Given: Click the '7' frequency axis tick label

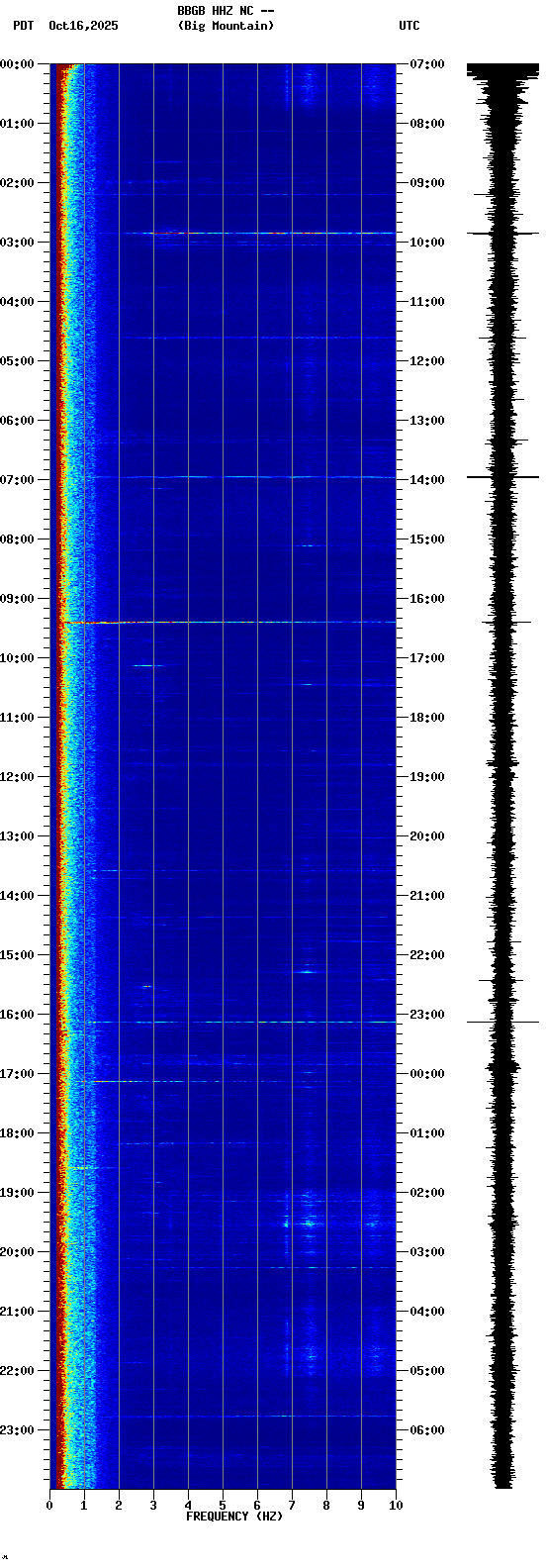Looking at the screenshot, I should pos(292,1506).
